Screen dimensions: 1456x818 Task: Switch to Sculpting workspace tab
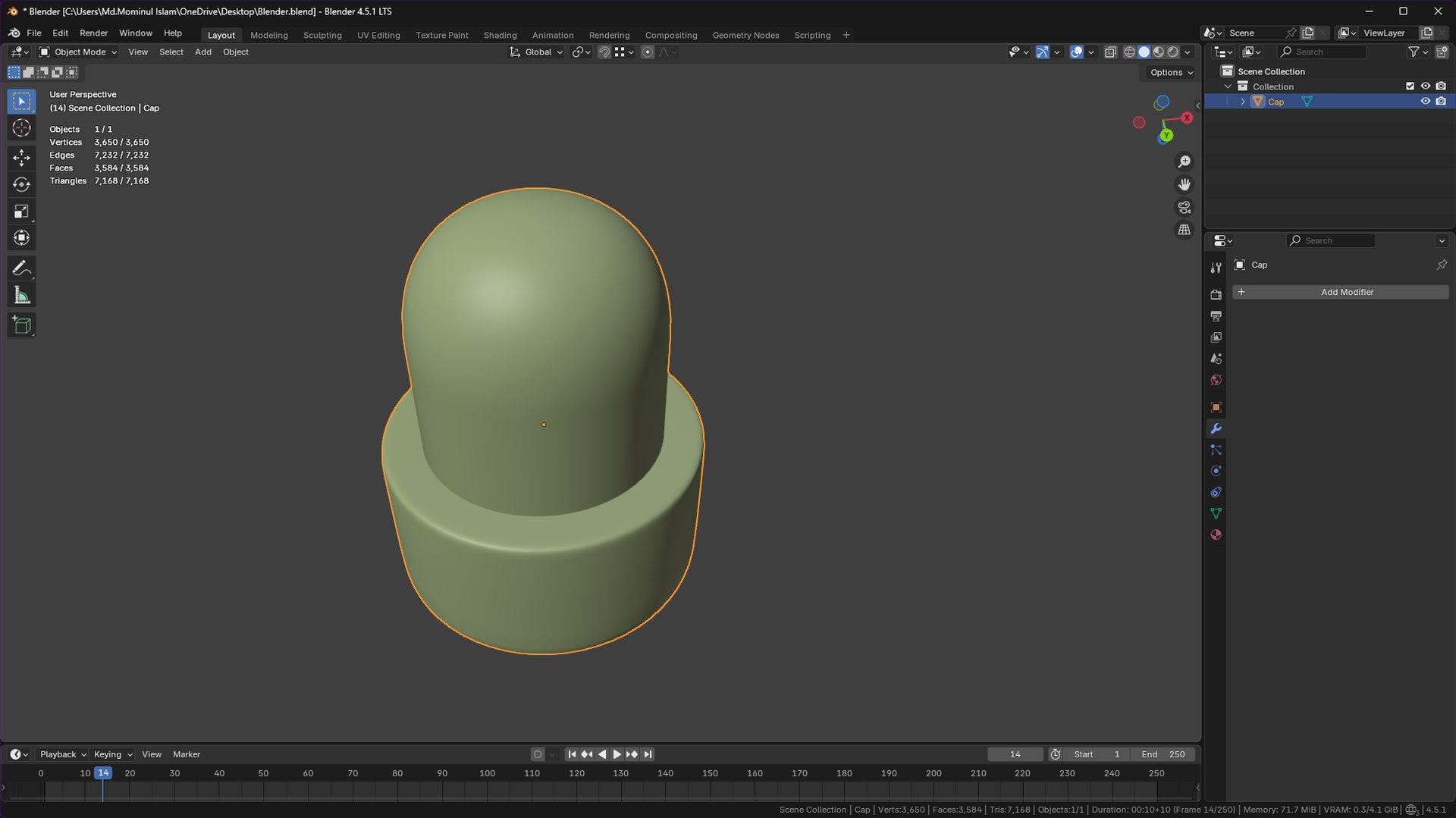pos(322,35)
